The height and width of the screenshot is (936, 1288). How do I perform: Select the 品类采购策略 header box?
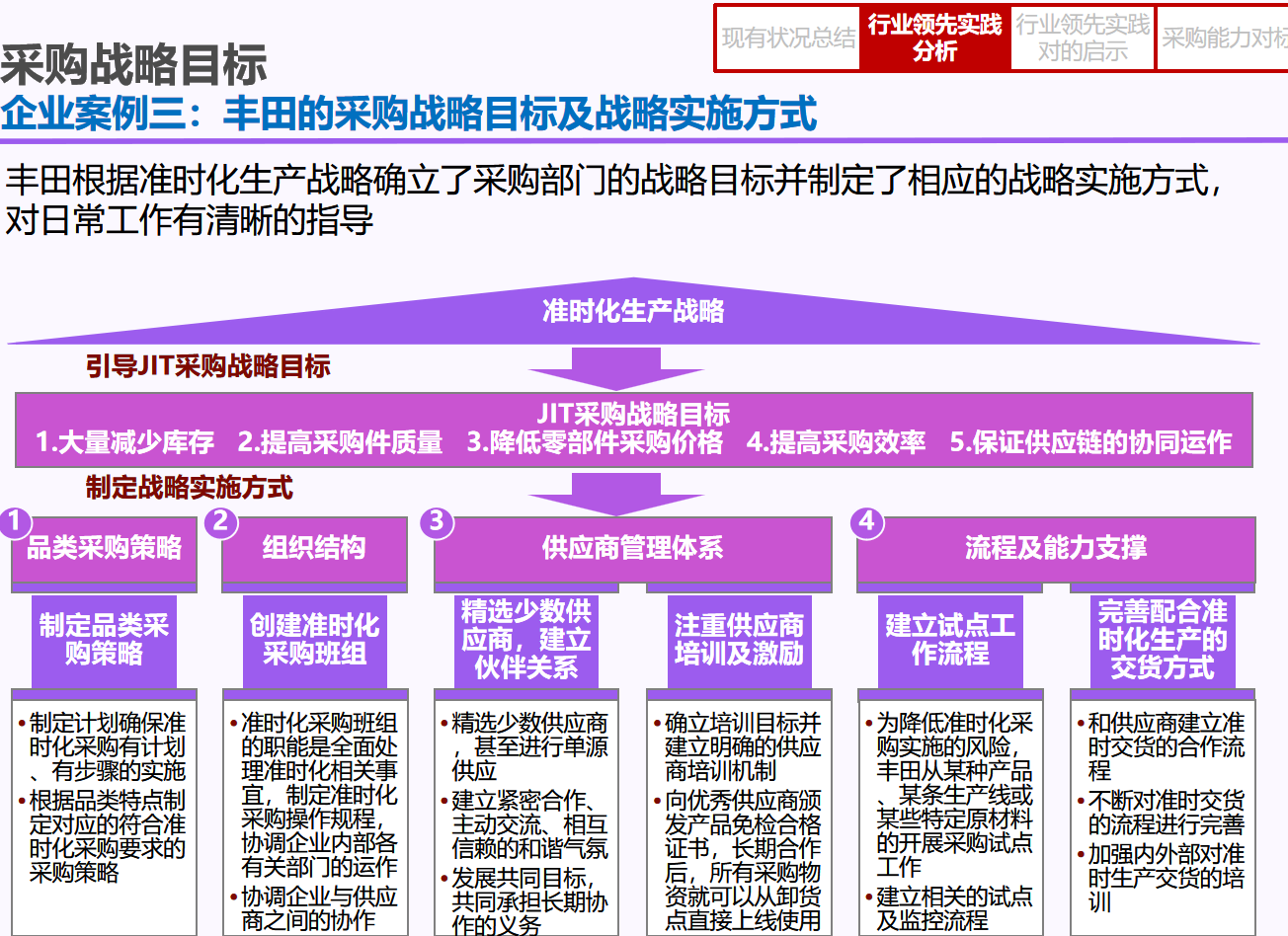[x=105, y=549]
